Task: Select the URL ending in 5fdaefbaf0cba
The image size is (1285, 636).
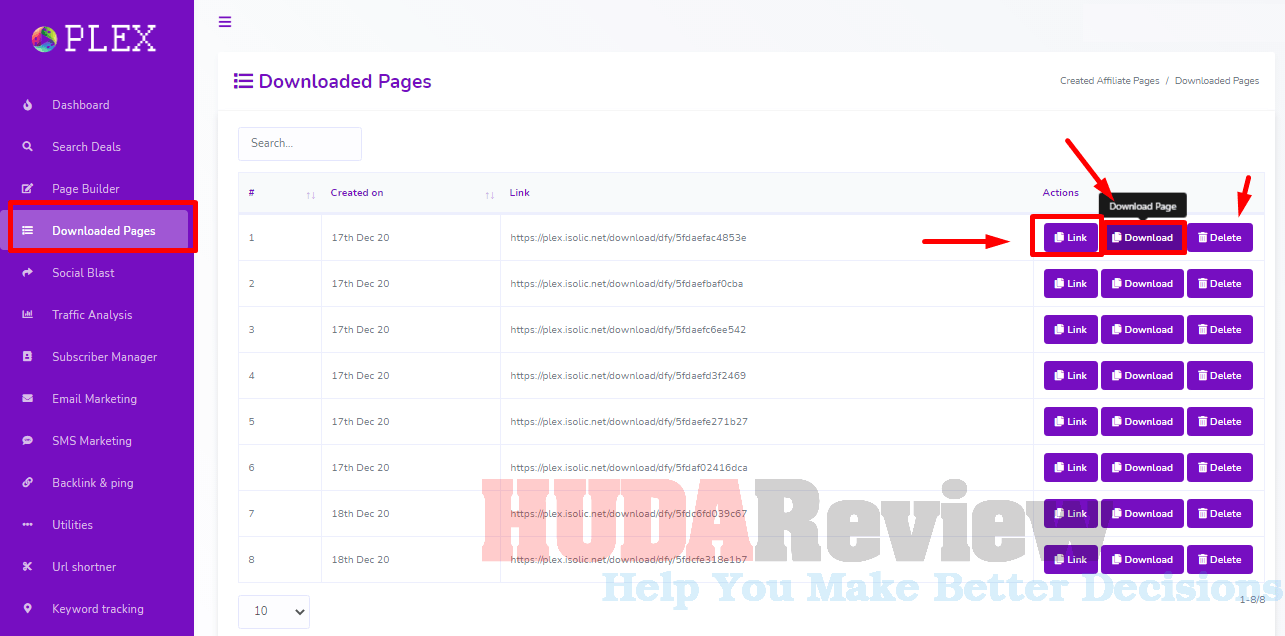Action: coord(627,284)
